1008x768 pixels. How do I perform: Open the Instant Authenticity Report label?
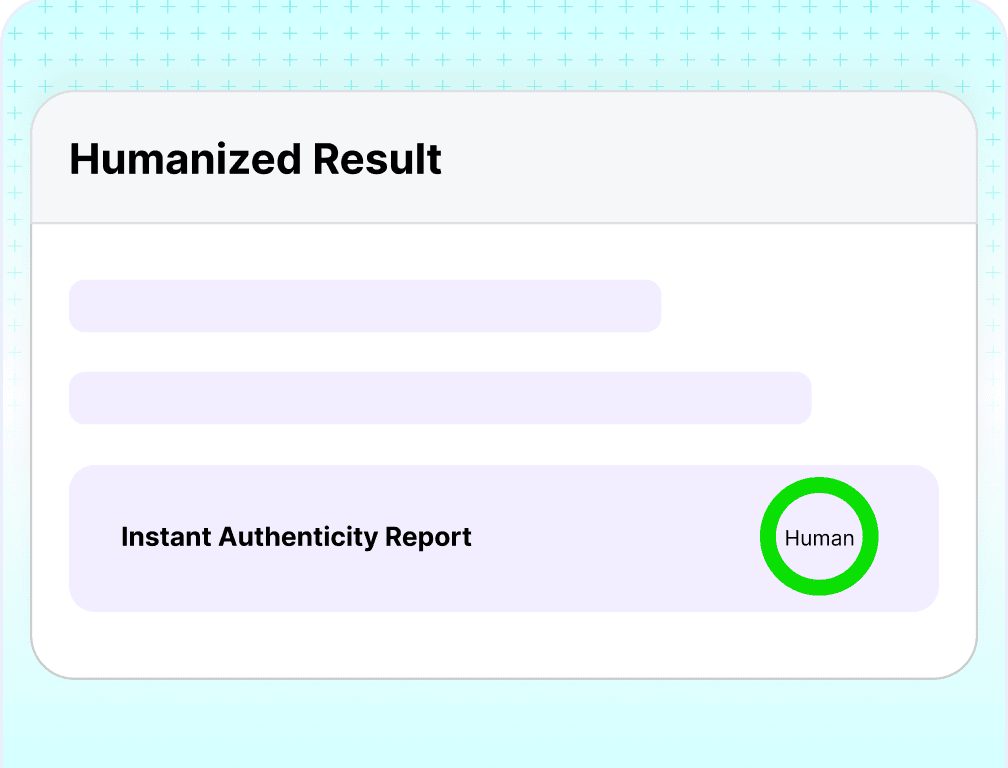296,537
